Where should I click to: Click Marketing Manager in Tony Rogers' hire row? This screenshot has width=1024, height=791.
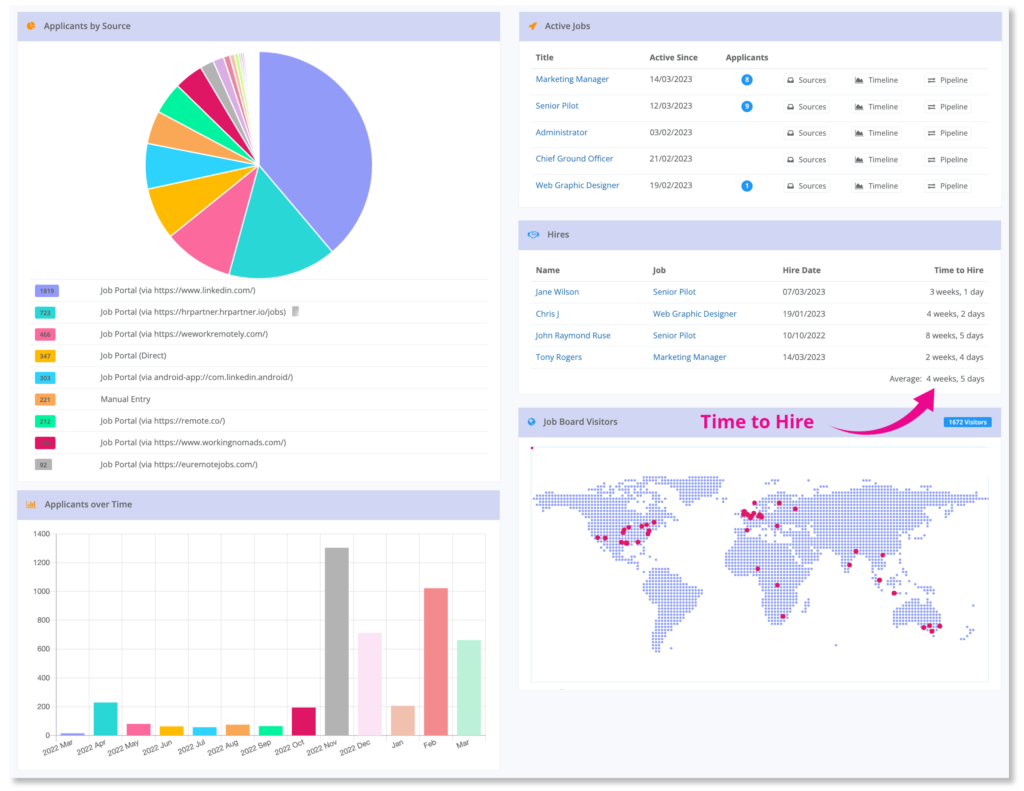tap(690, 357)
